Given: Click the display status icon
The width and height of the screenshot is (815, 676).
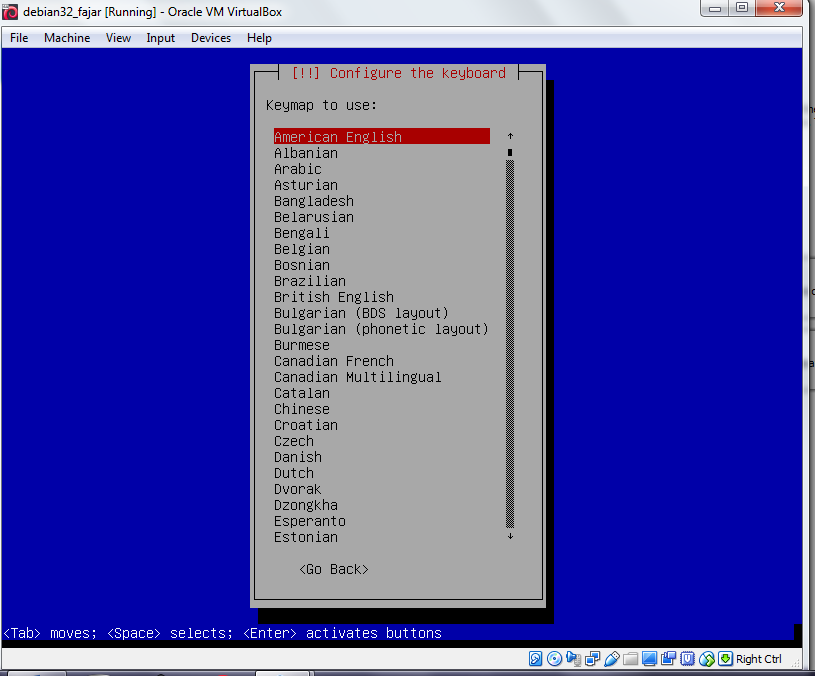Looking at the screenshot, I should point(649,659).
